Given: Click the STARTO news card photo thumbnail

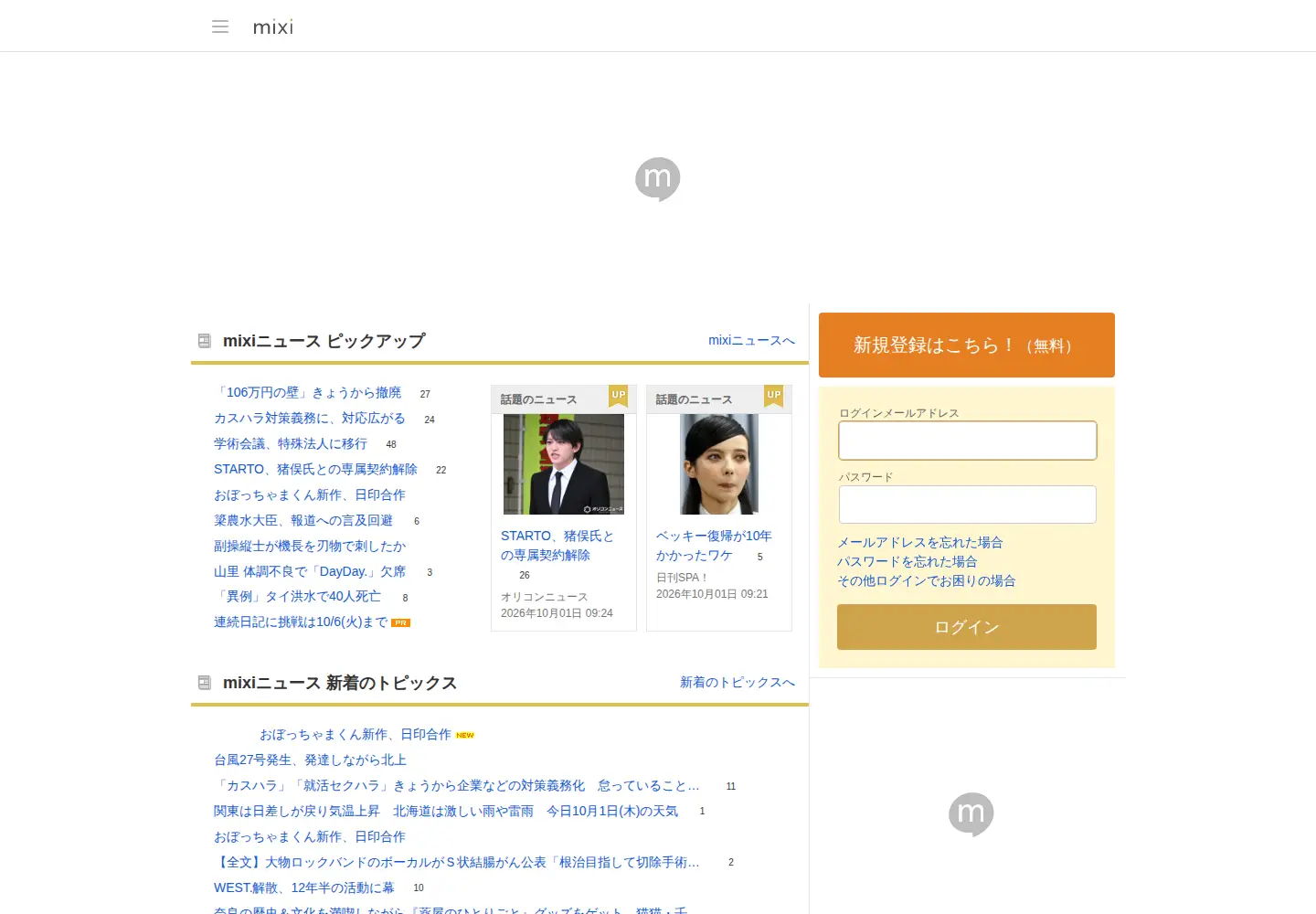Looking at the screenshot, I should click(564, 464).
